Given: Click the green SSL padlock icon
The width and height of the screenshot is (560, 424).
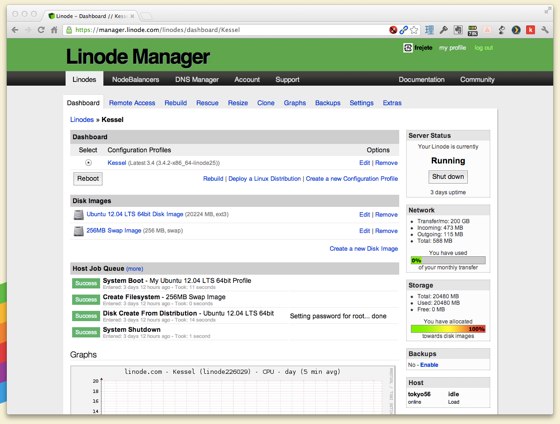Looking at the screenshot, I should click(x=69, y=30).
